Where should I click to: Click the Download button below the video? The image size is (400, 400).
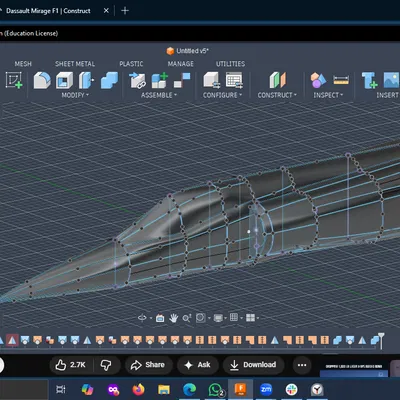pyautogui.click(x=254, y=365)
